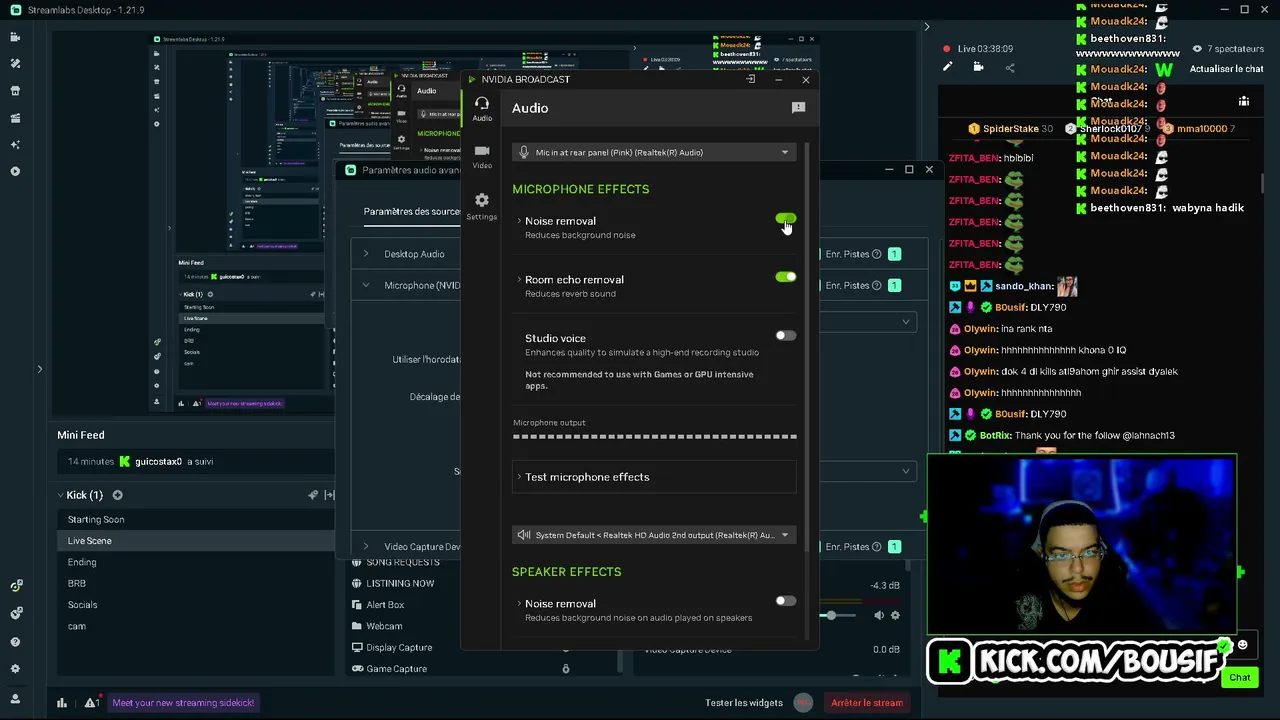The image size is (1280, 720).
Task: Click the share icon under Live timer
Action: 1010,68
